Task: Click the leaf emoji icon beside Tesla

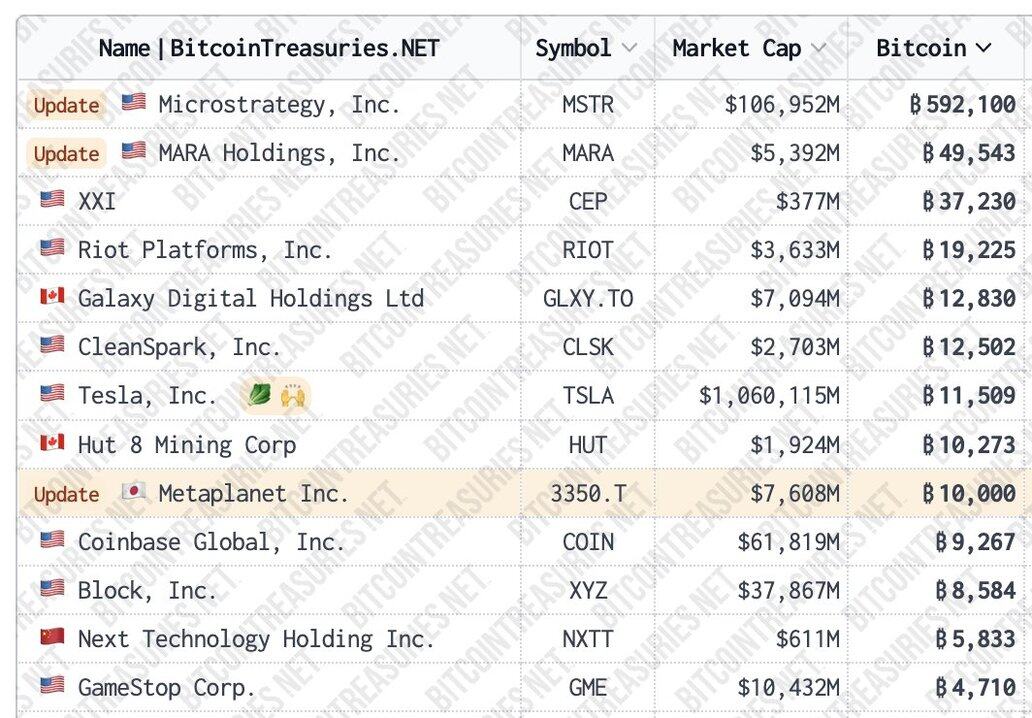Action: pos(258,396)
